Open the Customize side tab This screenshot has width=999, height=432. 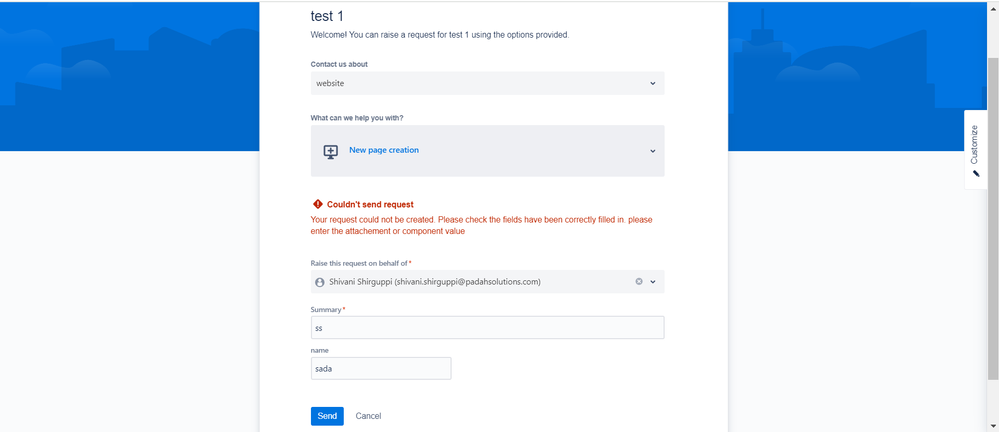click(975, 150)
